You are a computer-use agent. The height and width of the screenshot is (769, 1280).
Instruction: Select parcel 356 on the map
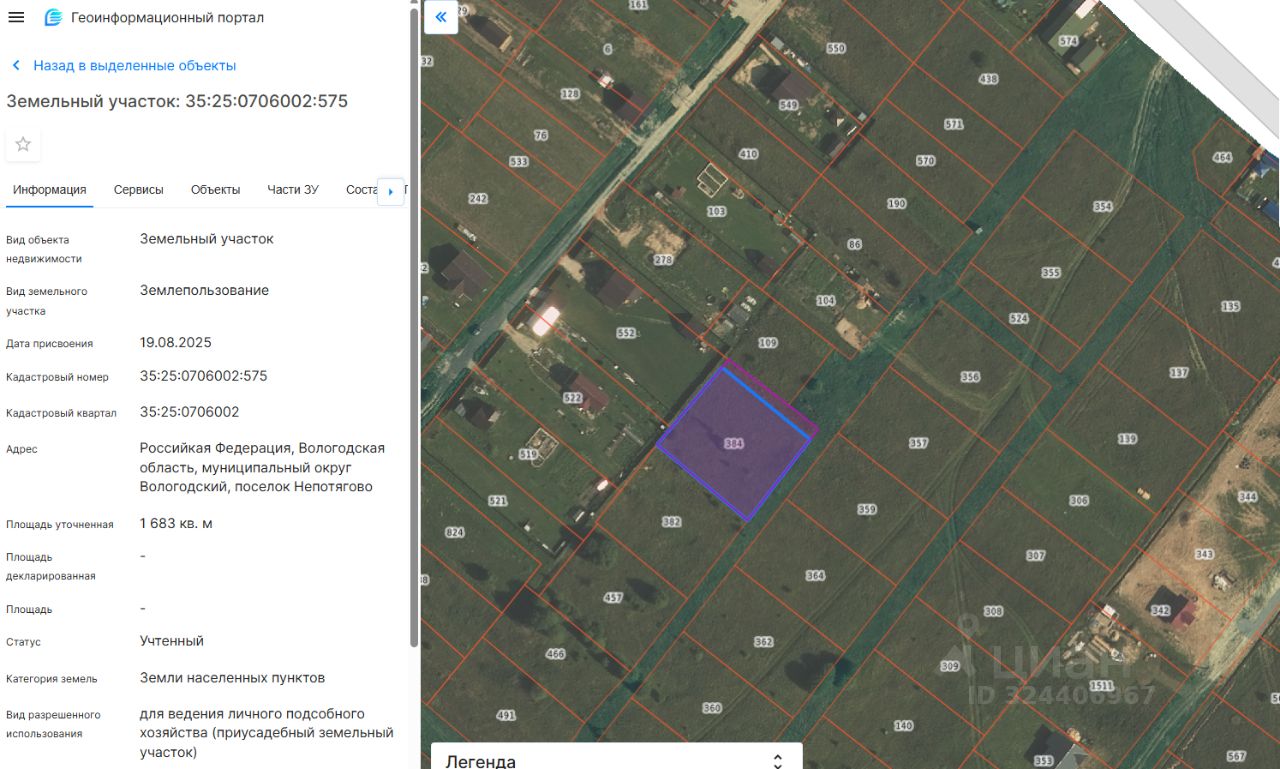click(x=970, y=377)
